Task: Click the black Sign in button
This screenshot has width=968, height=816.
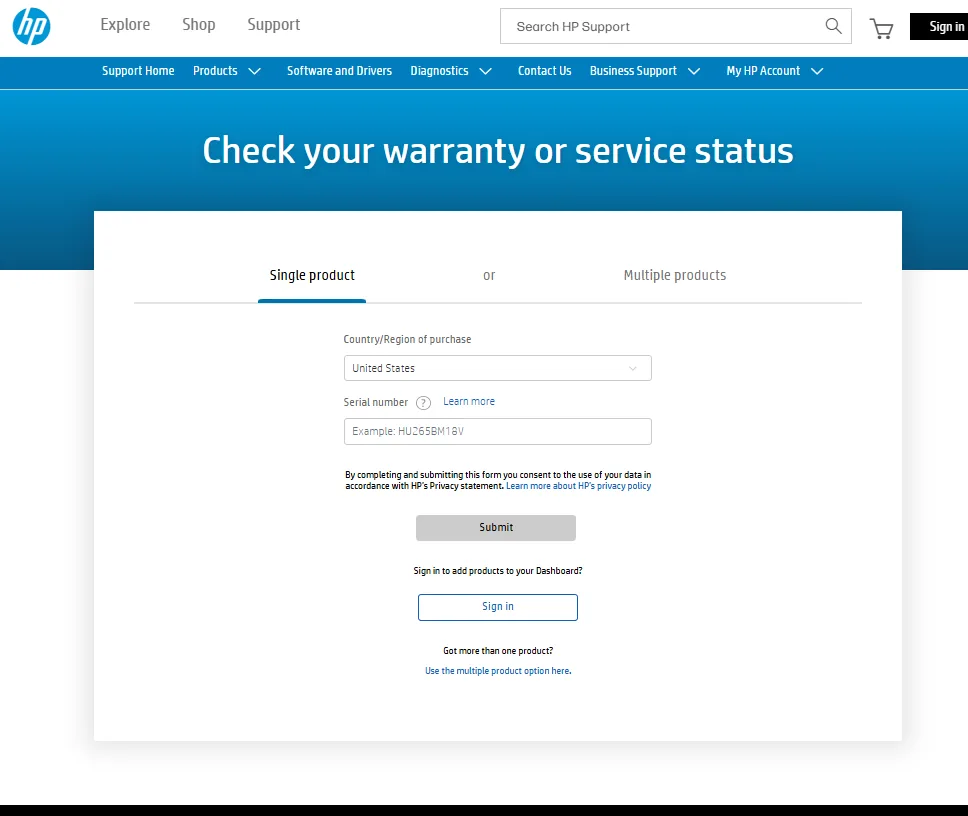Action: (x=939, y=27)
